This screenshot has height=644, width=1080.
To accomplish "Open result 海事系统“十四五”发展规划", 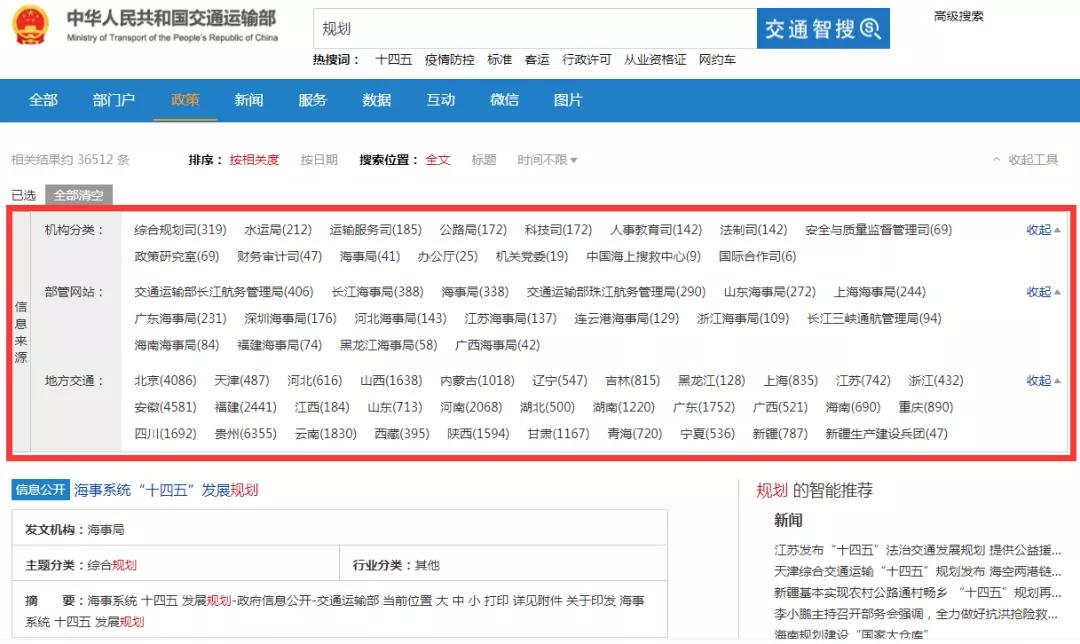I will pos(166,490).
